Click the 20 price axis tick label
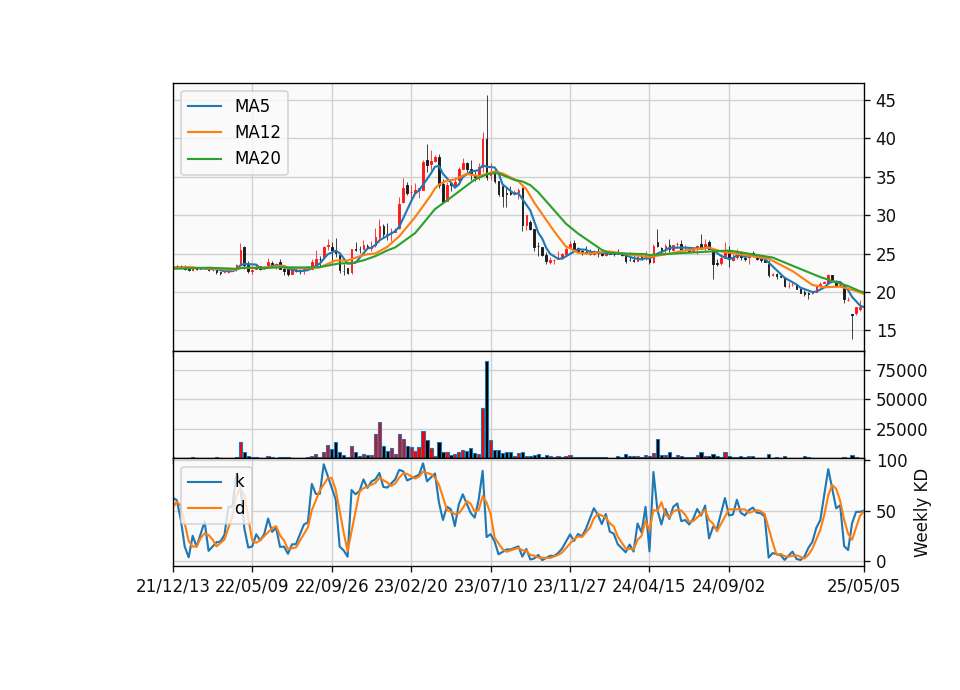The image size is (960, 690). (885, 293)
